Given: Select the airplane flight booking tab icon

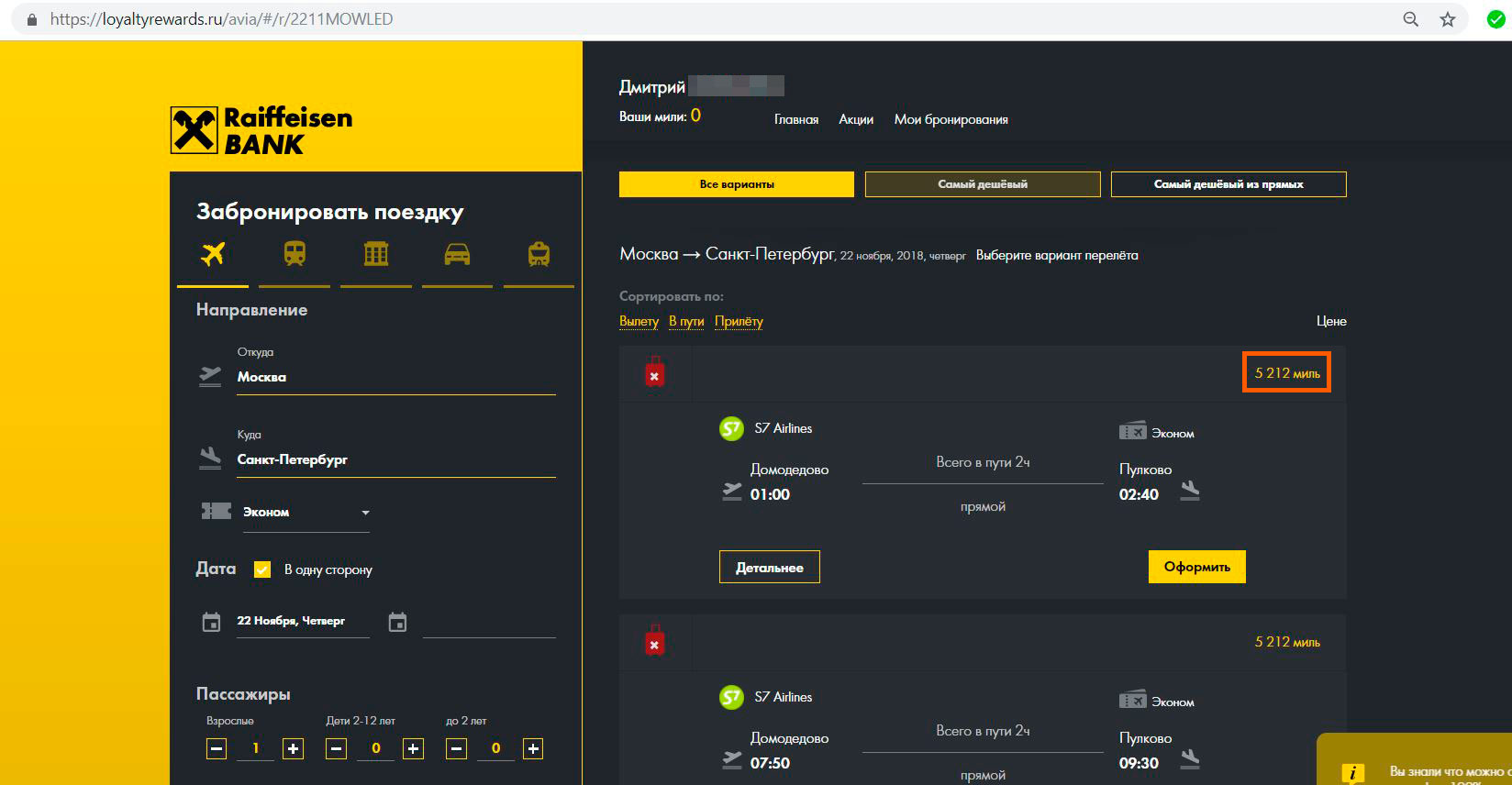Looking at the screenshot, I should click(x=213, y=254).
